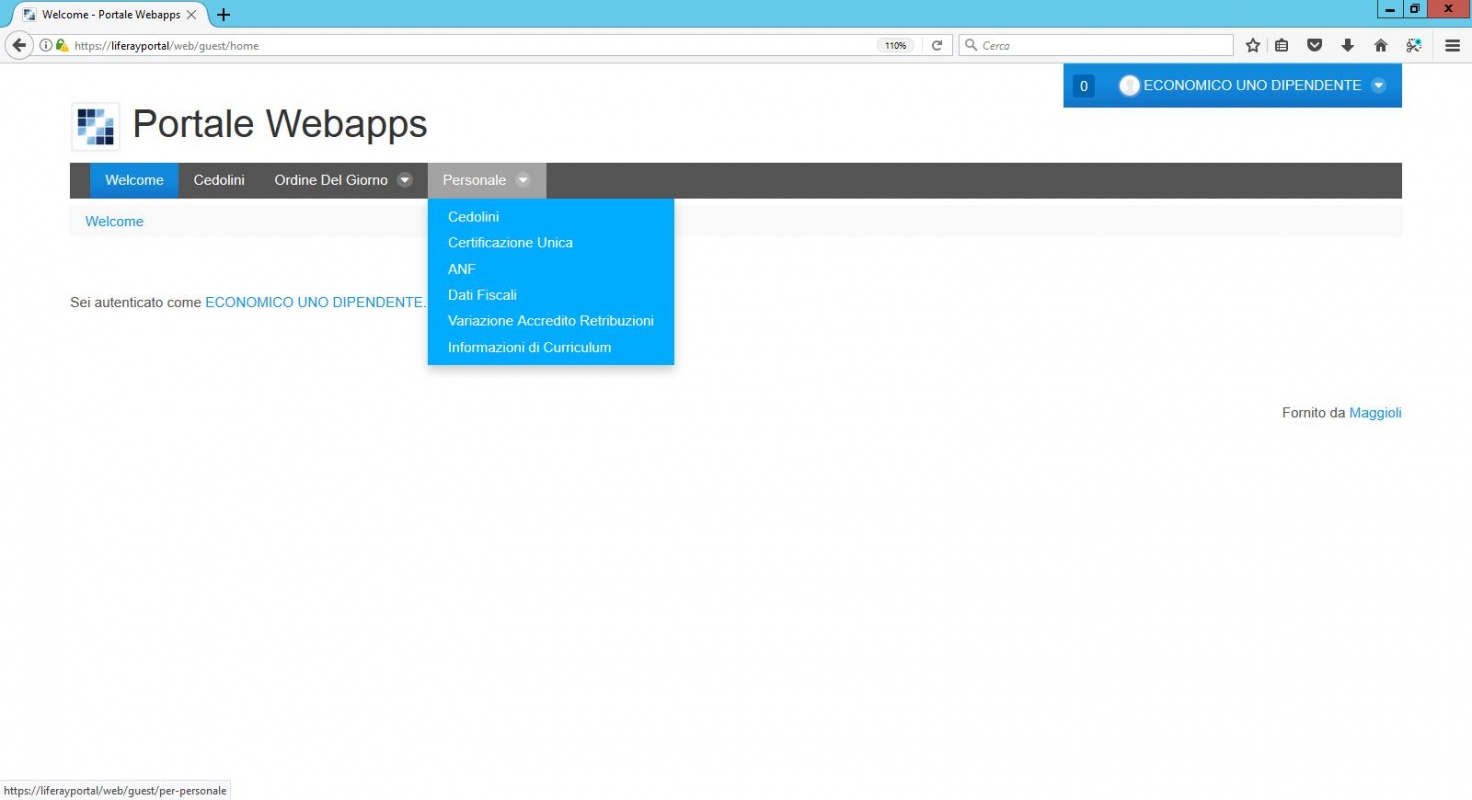Viewport: 1472px width, 800px height.
Task: Expand the Ordine Del Giorno dropdown arrow
Action: tap(405, 180)
